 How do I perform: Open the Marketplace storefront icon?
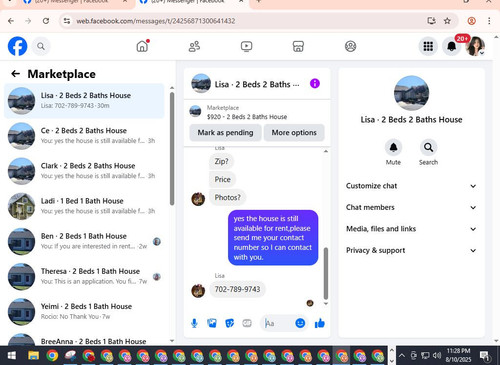[298, 46]
